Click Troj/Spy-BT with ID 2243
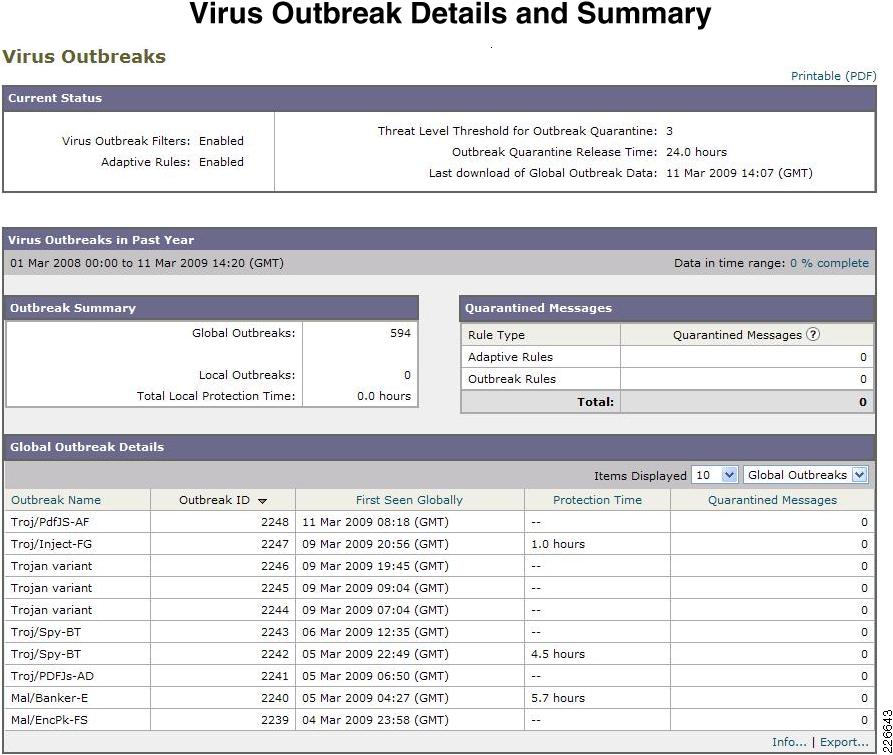This screenshot has height=755, width=893. (46, 632)
